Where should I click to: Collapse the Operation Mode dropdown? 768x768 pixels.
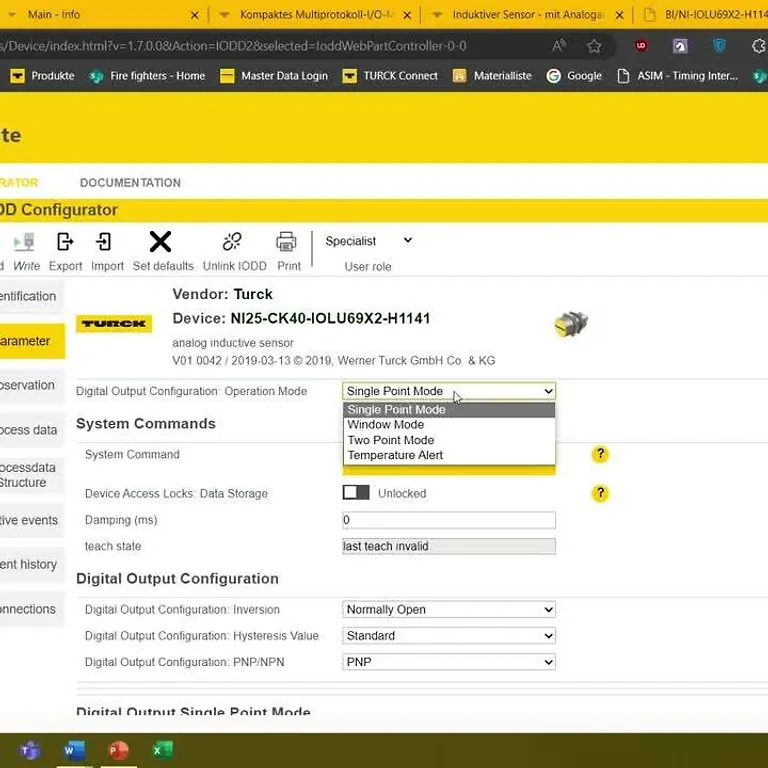pyautogui.click(x=449, y=391)
